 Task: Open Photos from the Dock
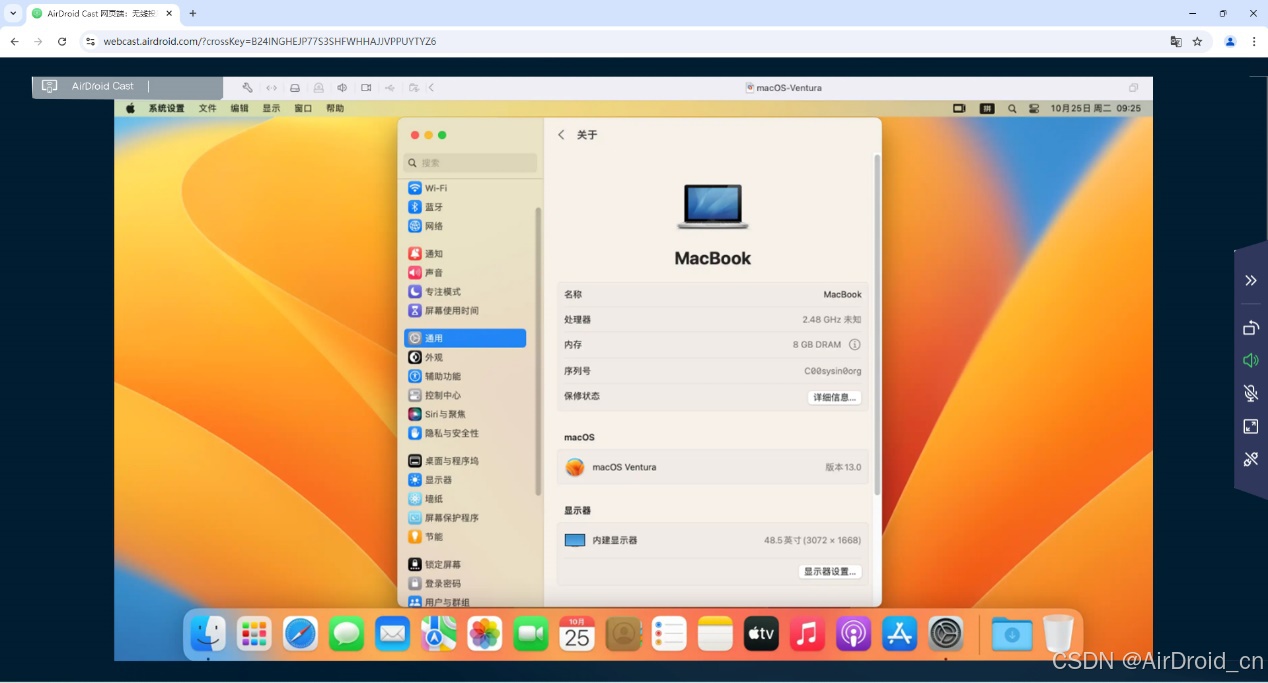coord(485,633)
